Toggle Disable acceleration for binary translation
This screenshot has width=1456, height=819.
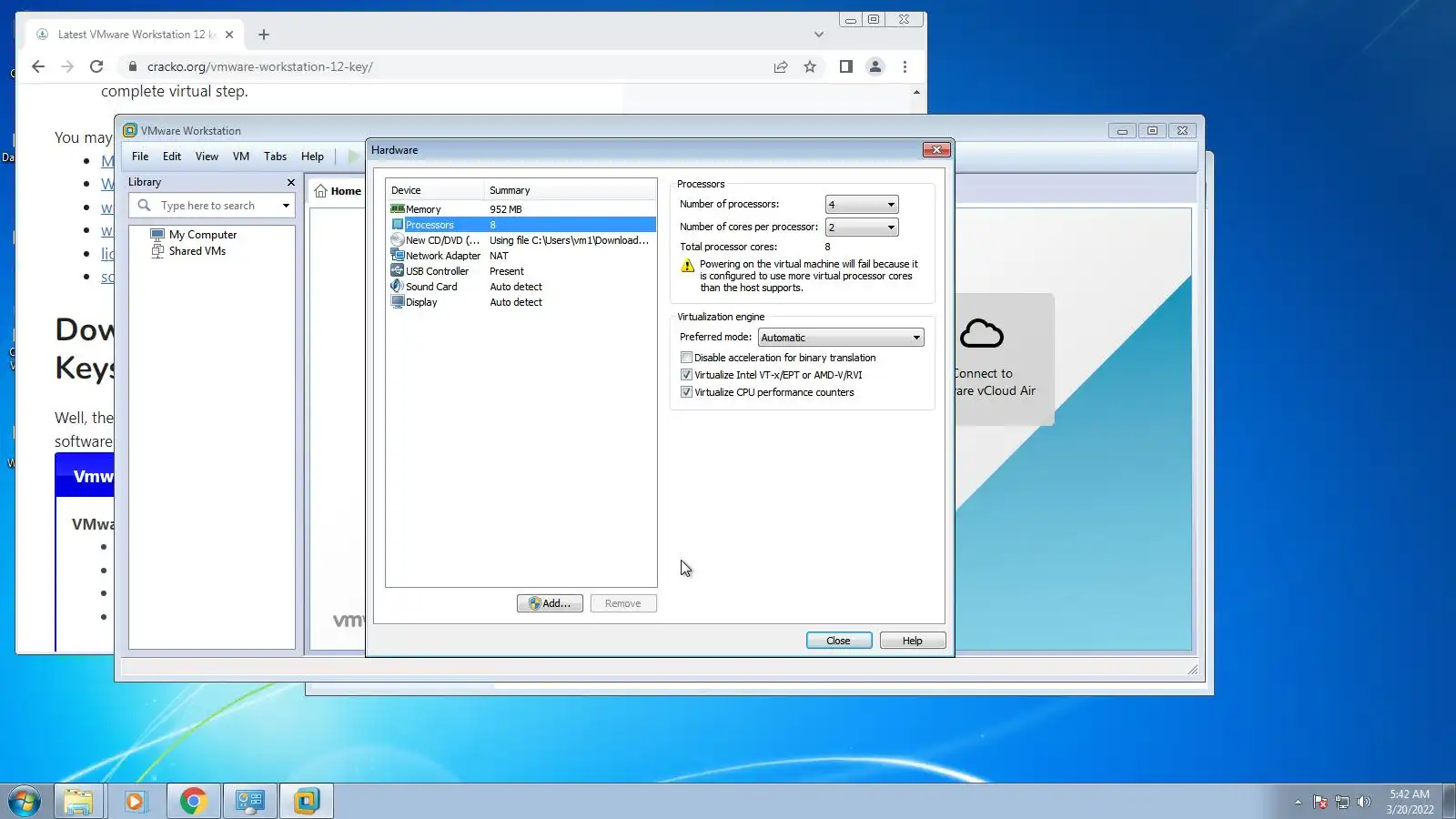(x=686, y=358)
